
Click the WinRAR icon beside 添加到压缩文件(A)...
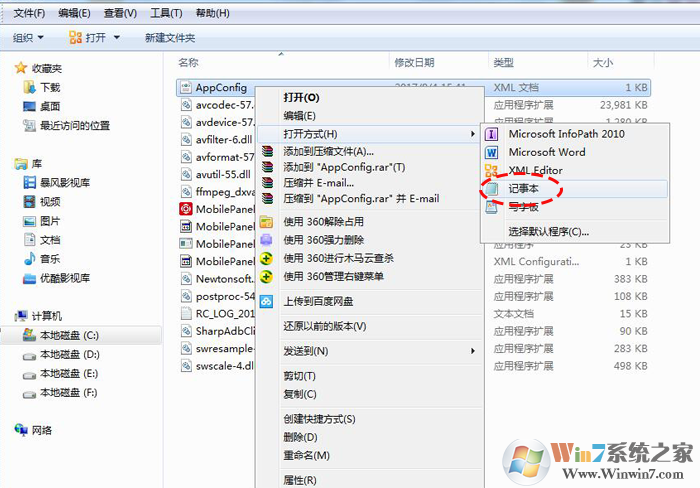[267, 151]
